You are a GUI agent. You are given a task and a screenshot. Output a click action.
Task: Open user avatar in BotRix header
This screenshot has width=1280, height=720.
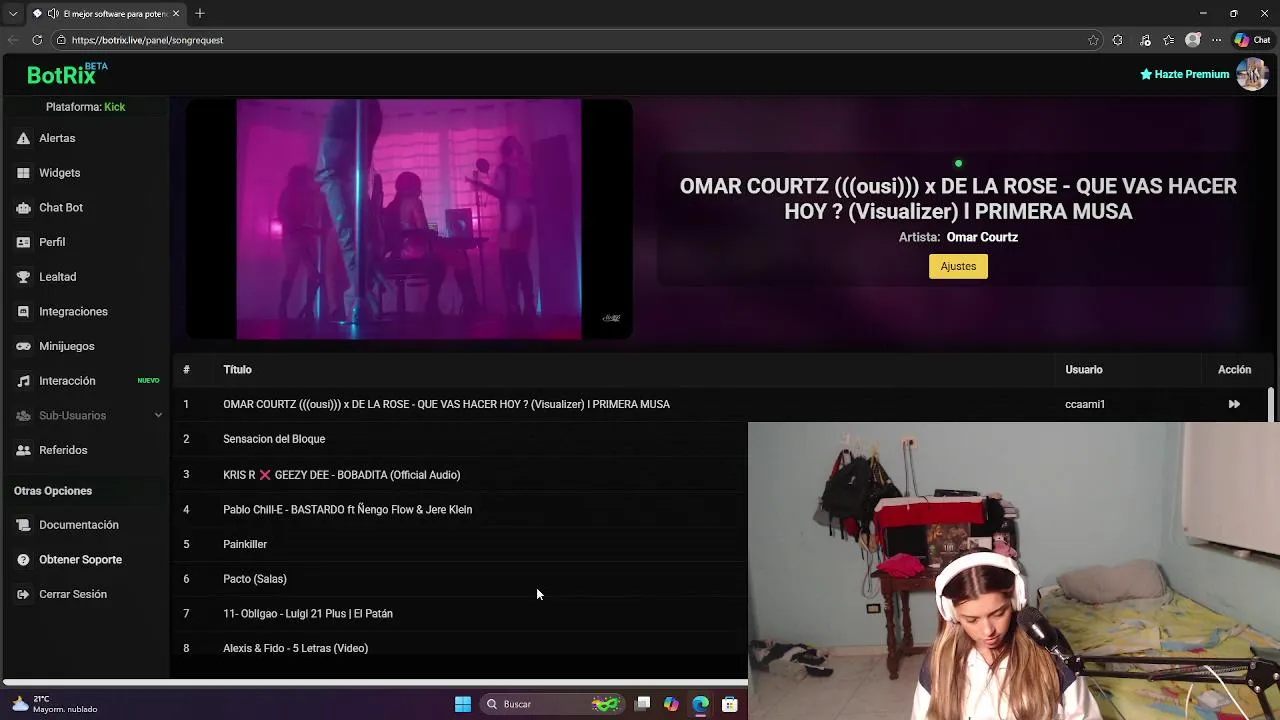tap(1252, 74)
